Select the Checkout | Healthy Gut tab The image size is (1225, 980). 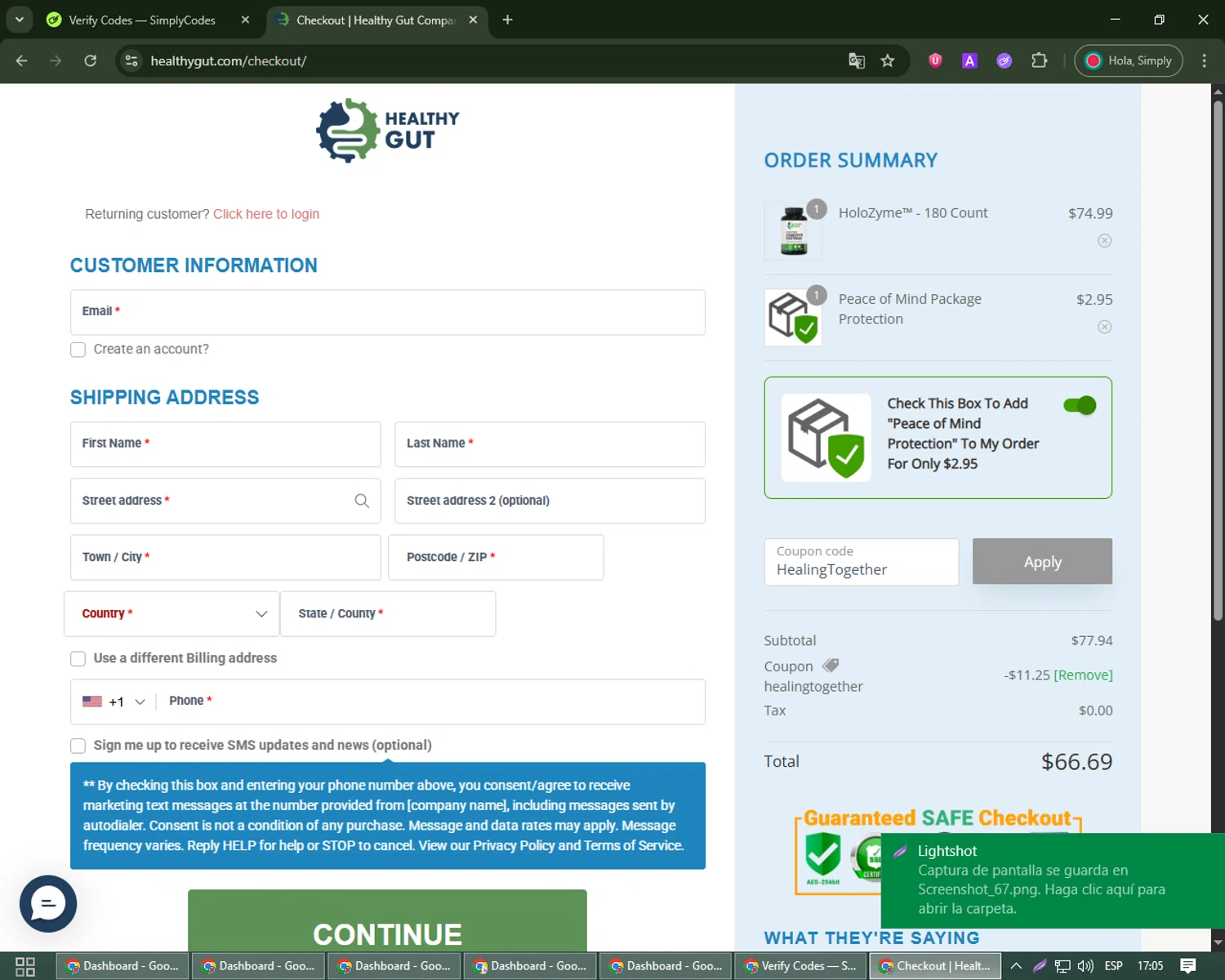tap(376, 20)
